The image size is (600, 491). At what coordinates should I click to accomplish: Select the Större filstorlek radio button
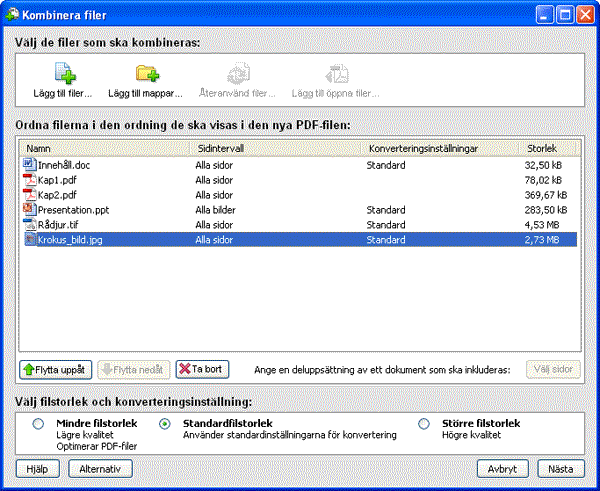click(x=424, y=424)
